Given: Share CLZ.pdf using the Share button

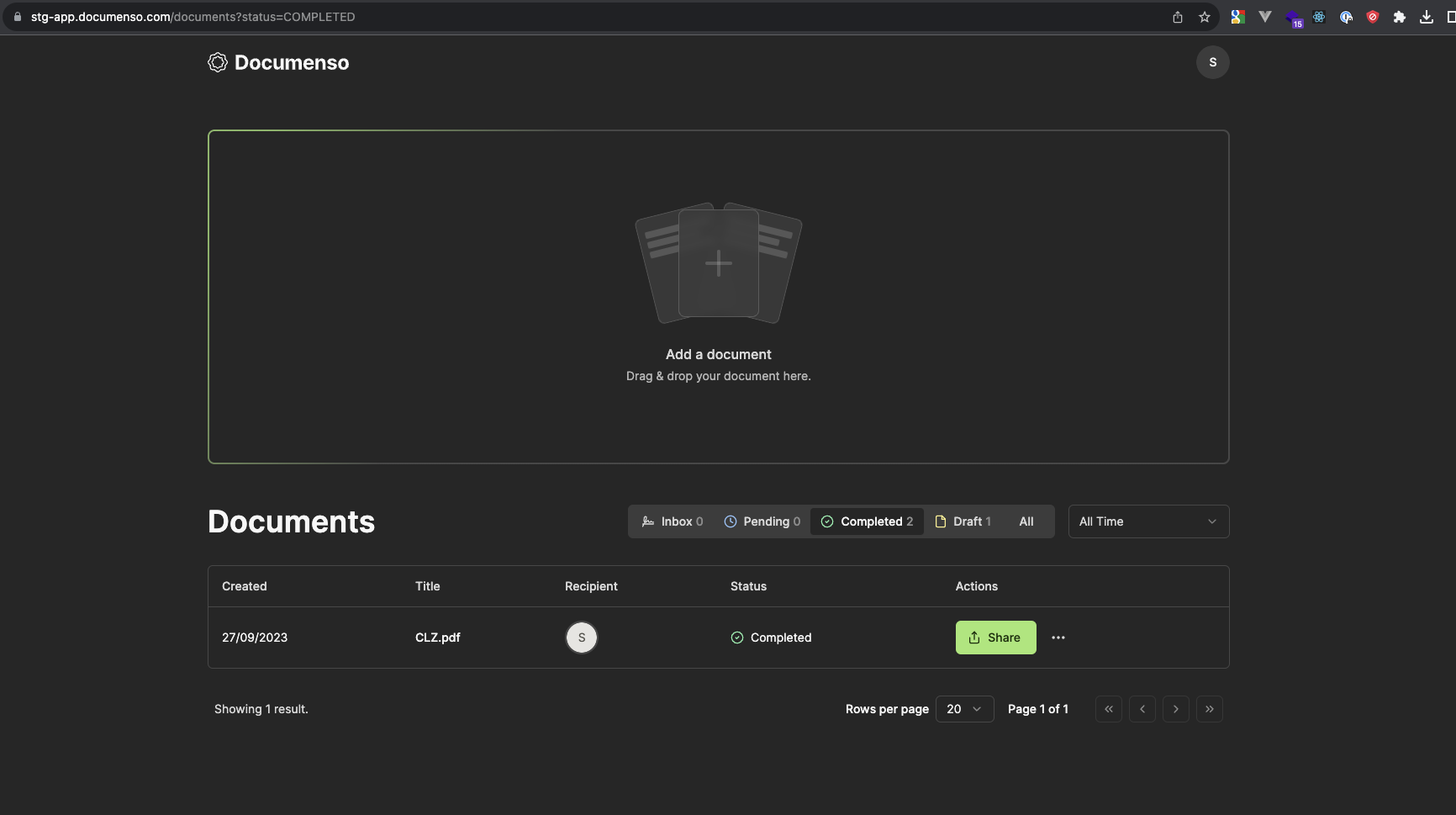Looking at the screenshot, I should tap(995, 638).
